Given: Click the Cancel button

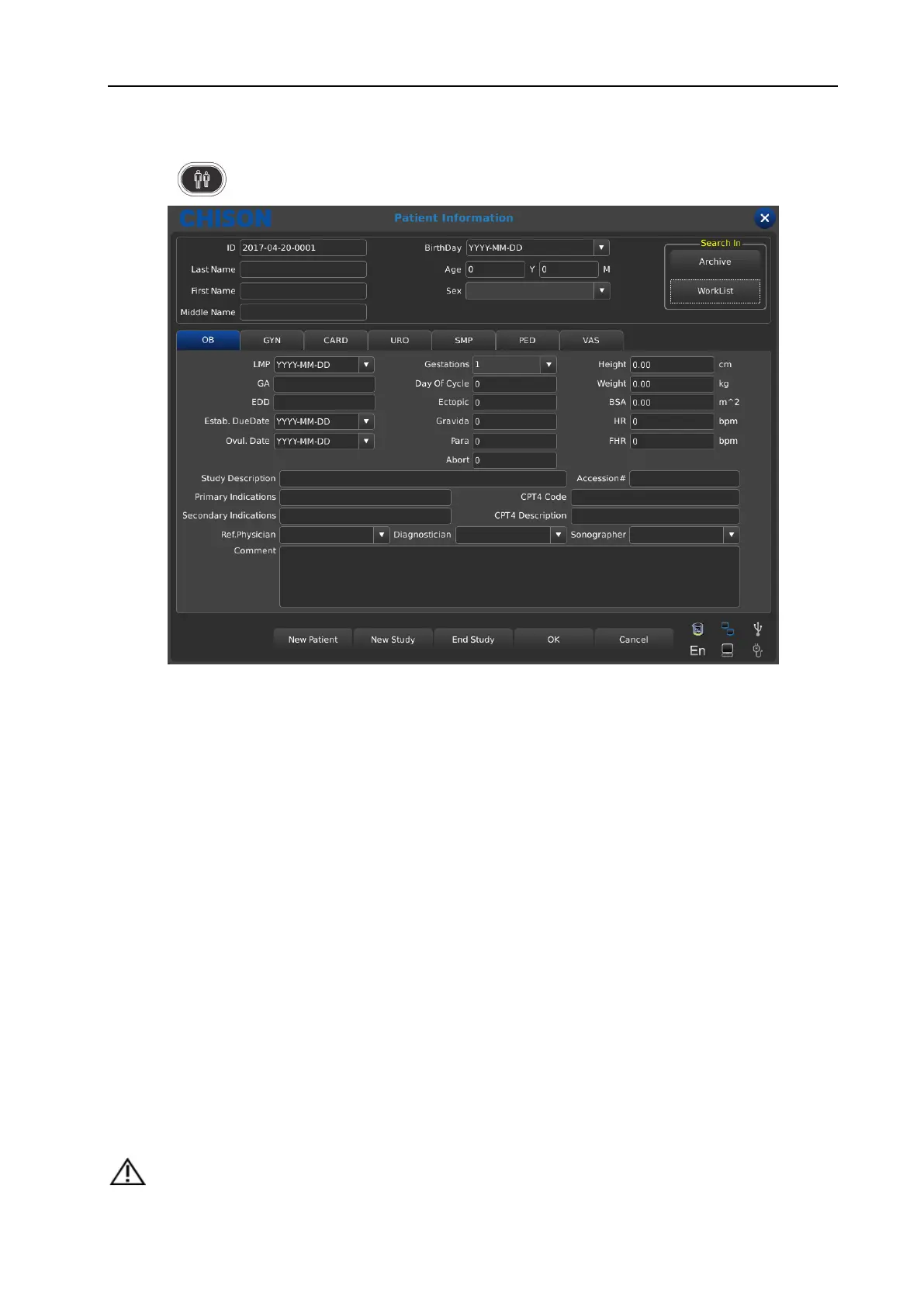Looking at the screenshot, I should pyautogui.click(x=633, y=640).
